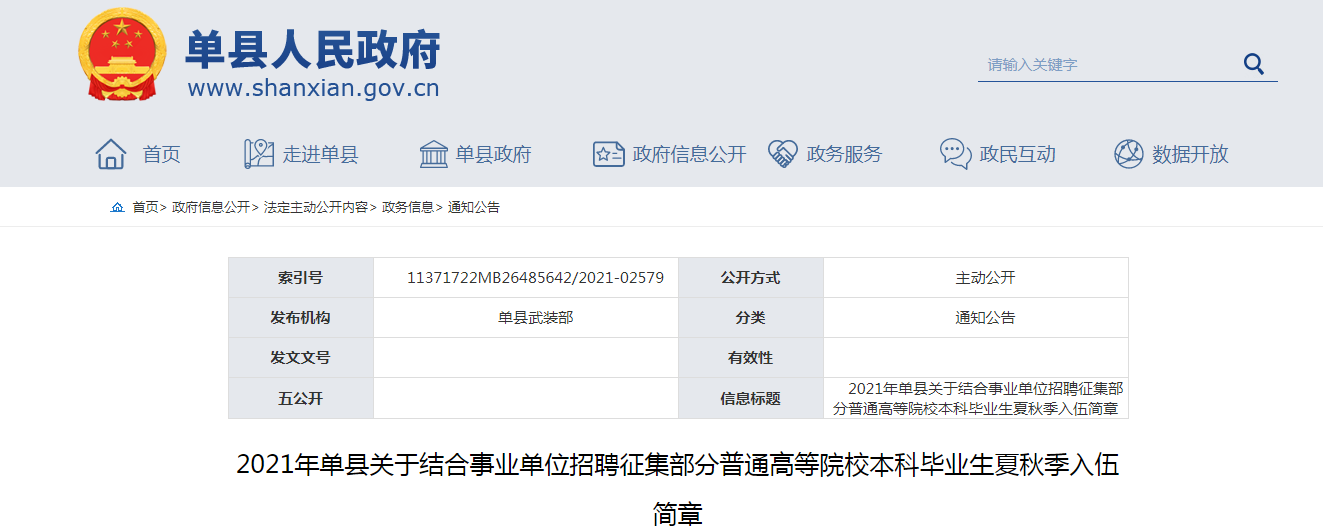Viewport: 1323px width, 532px height.
Task: Click the 索引号 table label
Action: pyautogui.click(x=300, y=278)
